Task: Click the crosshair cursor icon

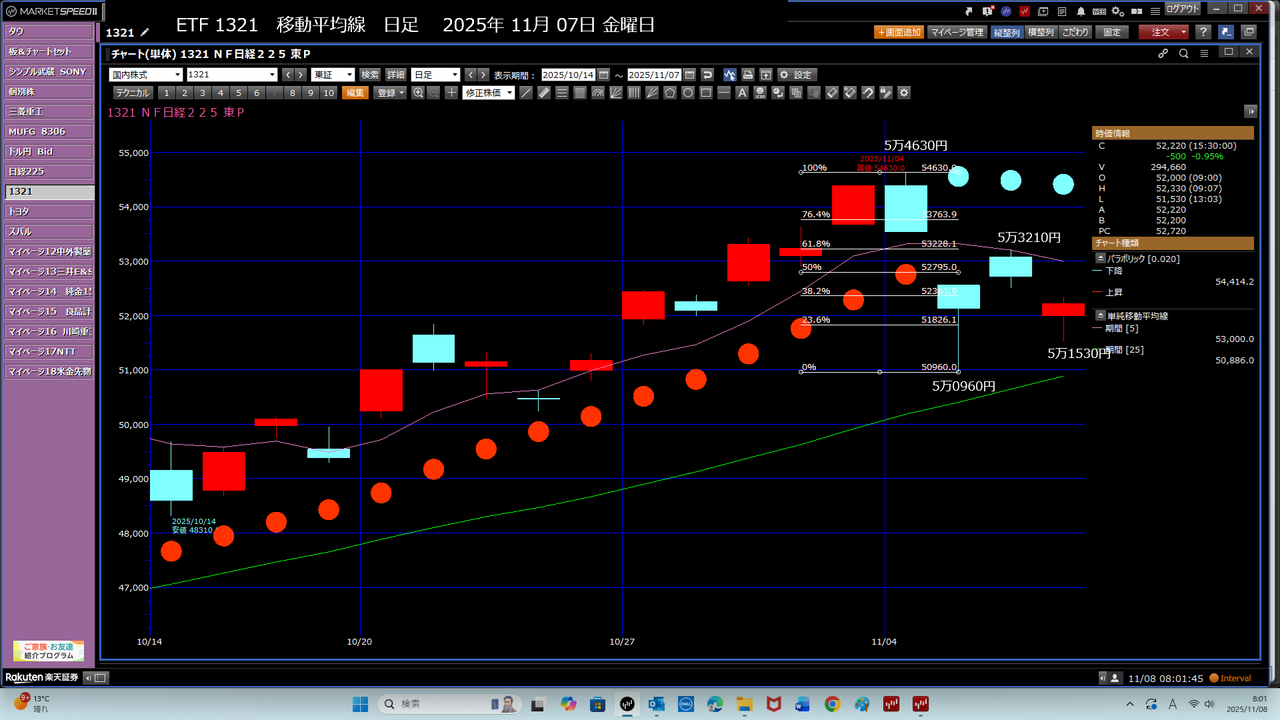Action: [x=451, y=93]
